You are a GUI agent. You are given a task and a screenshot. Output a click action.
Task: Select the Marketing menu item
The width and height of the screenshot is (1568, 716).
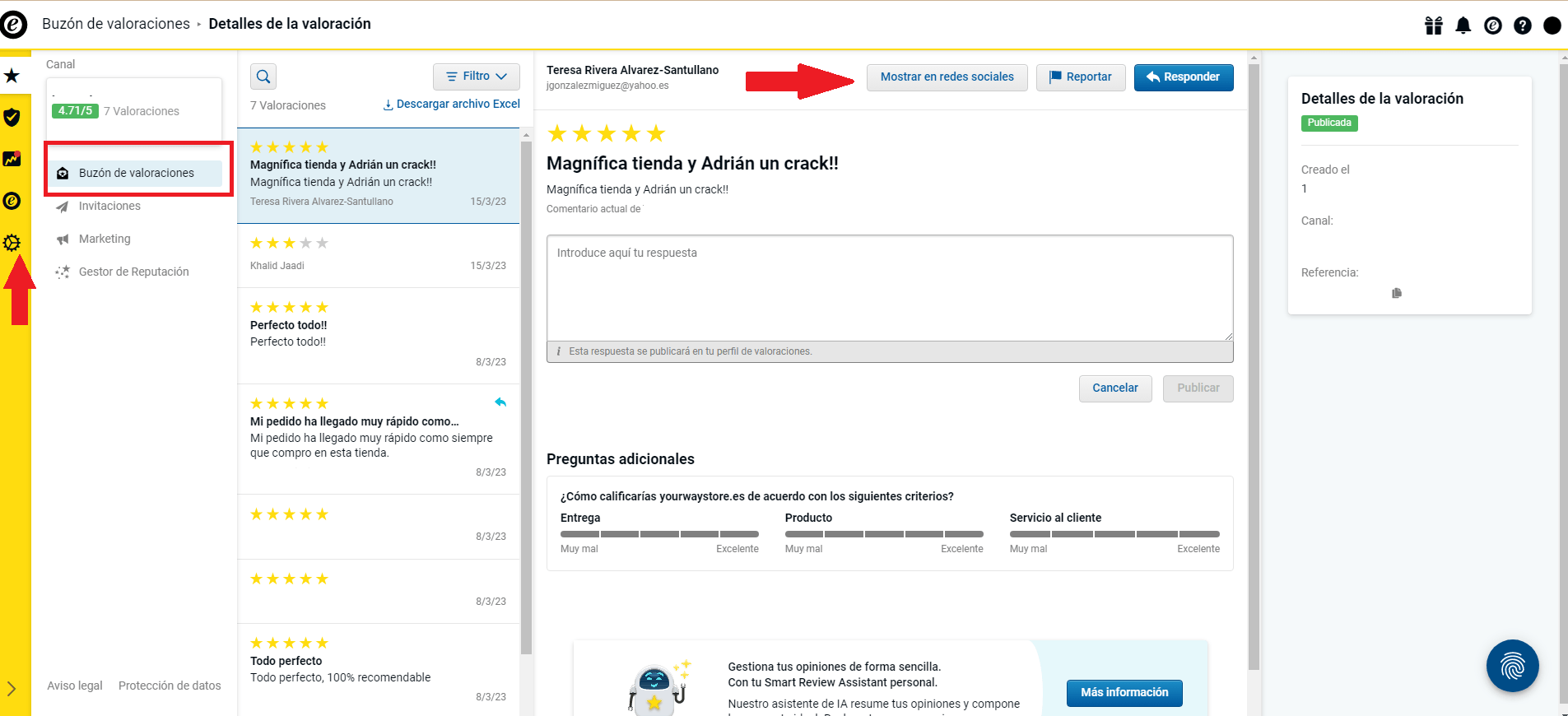tap(105, 239)
